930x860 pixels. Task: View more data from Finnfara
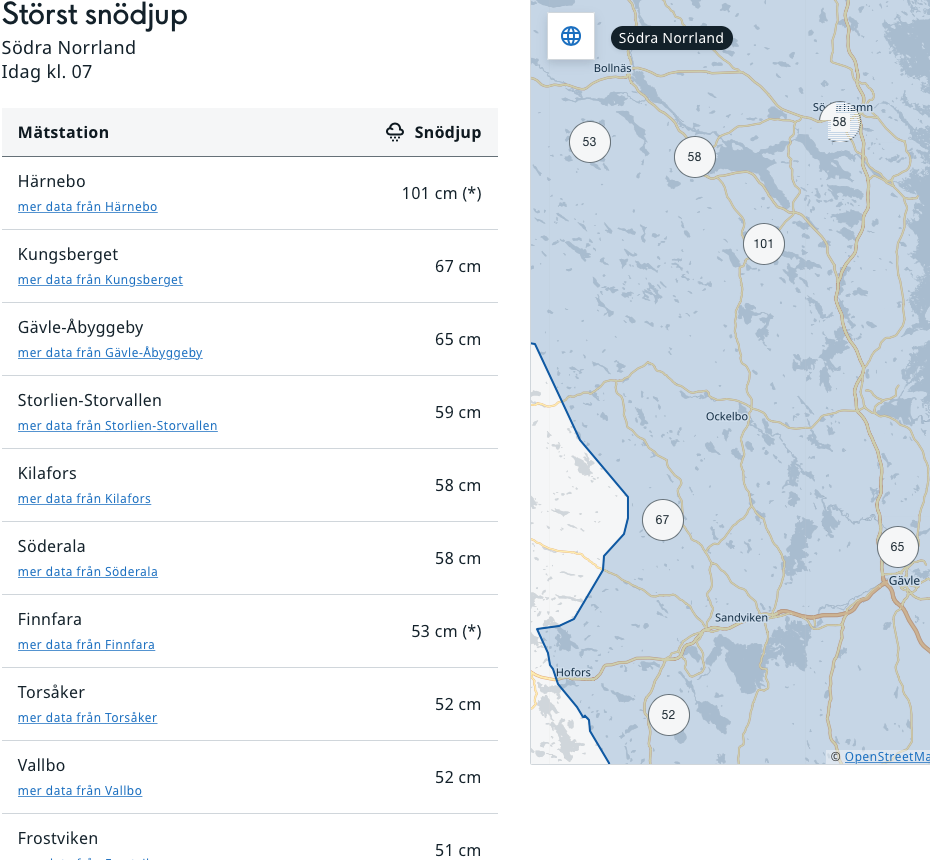point(86,645)
